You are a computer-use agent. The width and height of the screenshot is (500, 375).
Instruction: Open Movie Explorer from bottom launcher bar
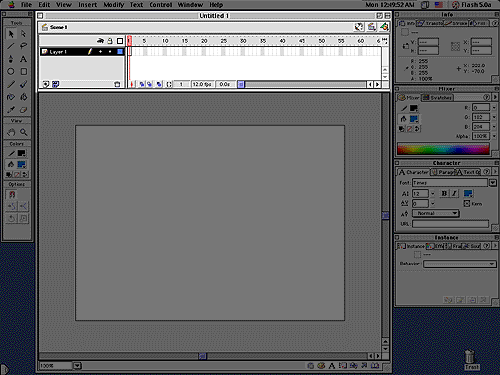[x=353, y=366]
